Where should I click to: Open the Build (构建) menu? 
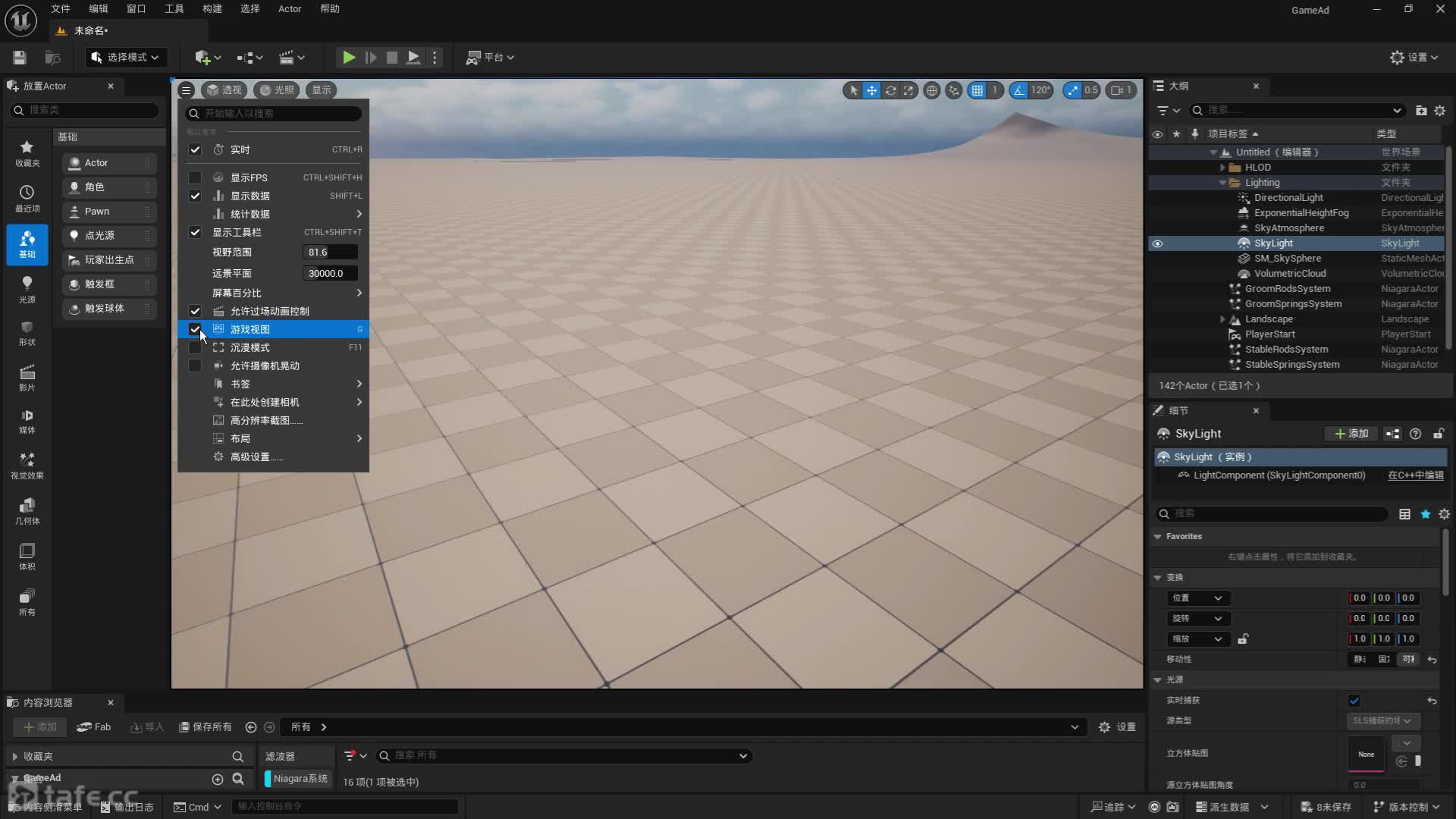(x=212, y=9)
